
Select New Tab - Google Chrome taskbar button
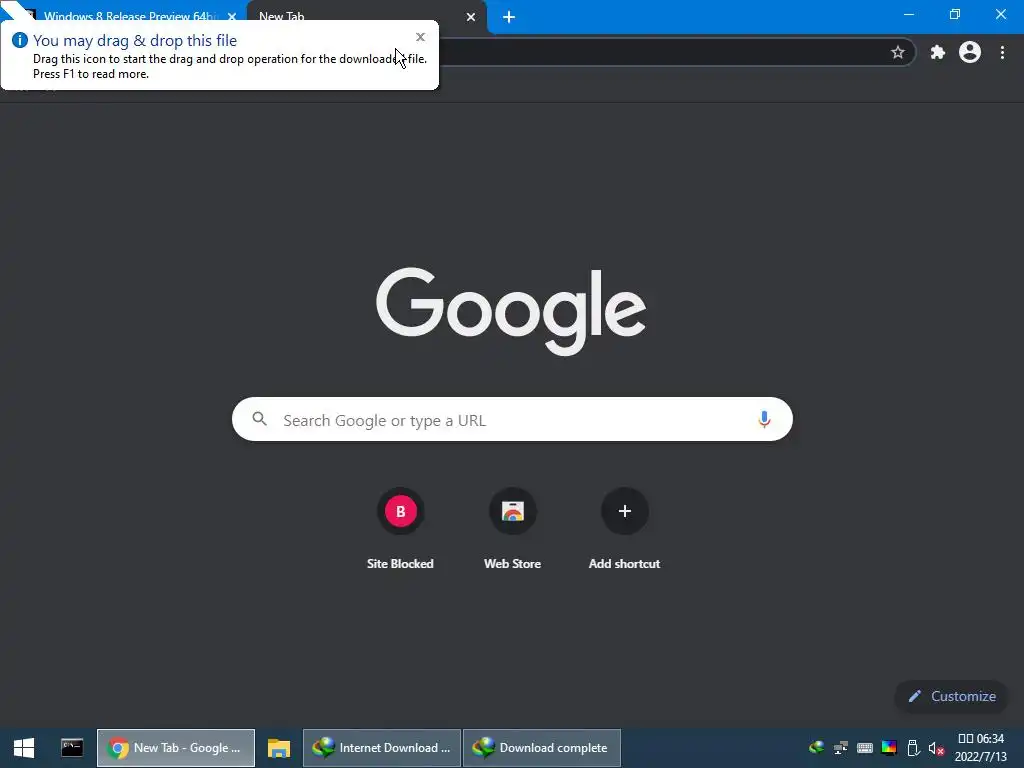pyautogui.click(x=176, y=748)
